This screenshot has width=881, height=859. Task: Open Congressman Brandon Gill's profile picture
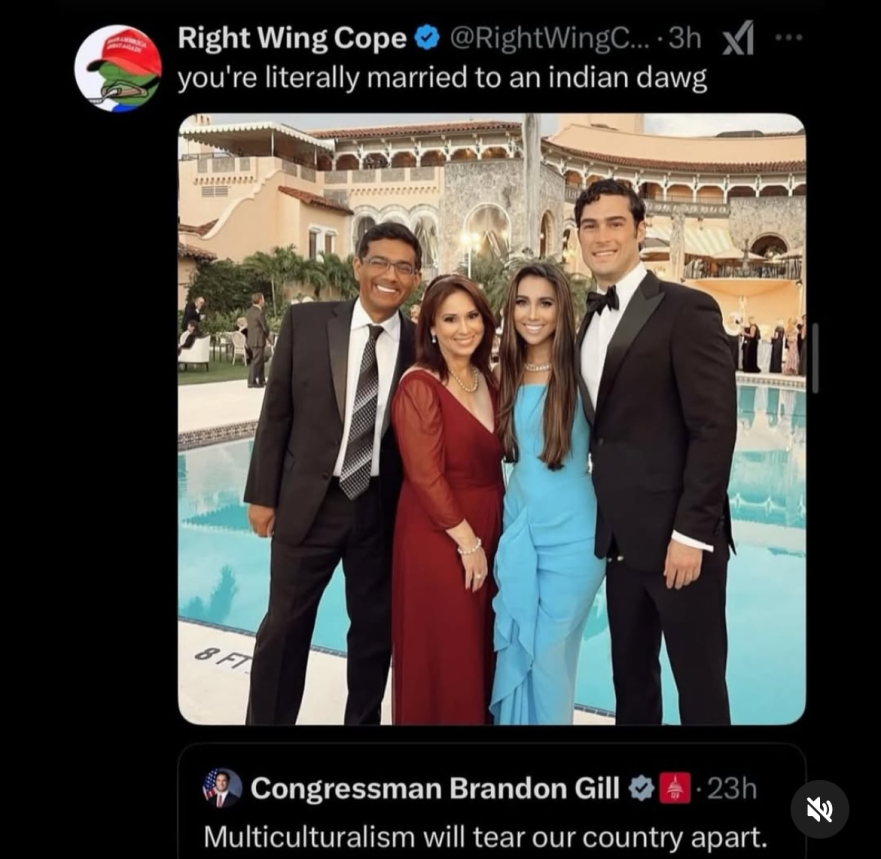(222, 788)
